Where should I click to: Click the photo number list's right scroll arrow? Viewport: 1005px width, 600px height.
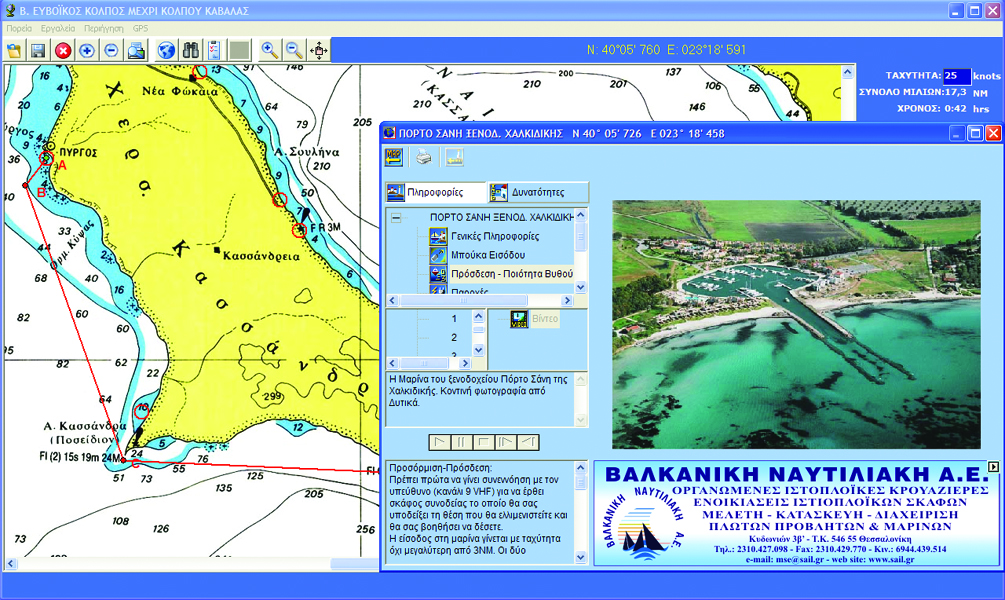(465, 363)
